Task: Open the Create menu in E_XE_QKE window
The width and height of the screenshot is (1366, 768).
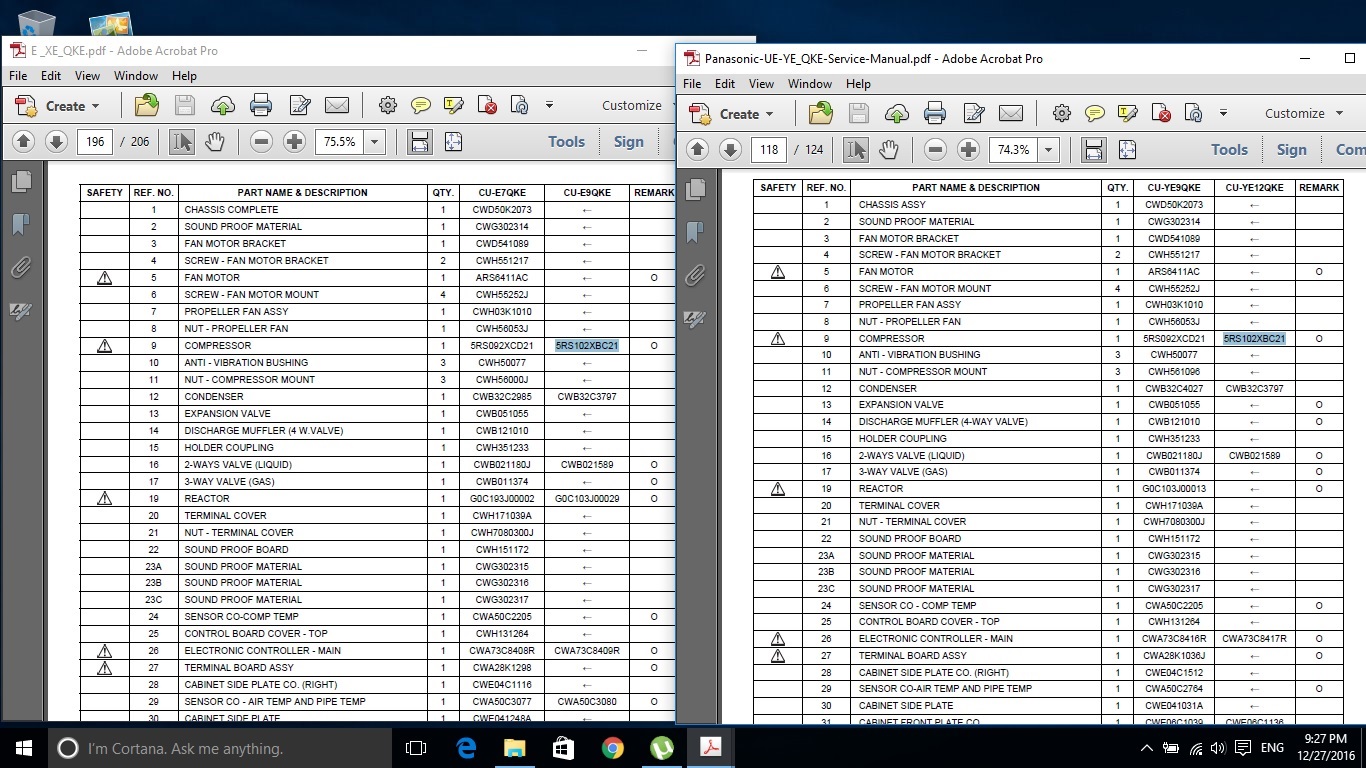Action: [58, 106]
